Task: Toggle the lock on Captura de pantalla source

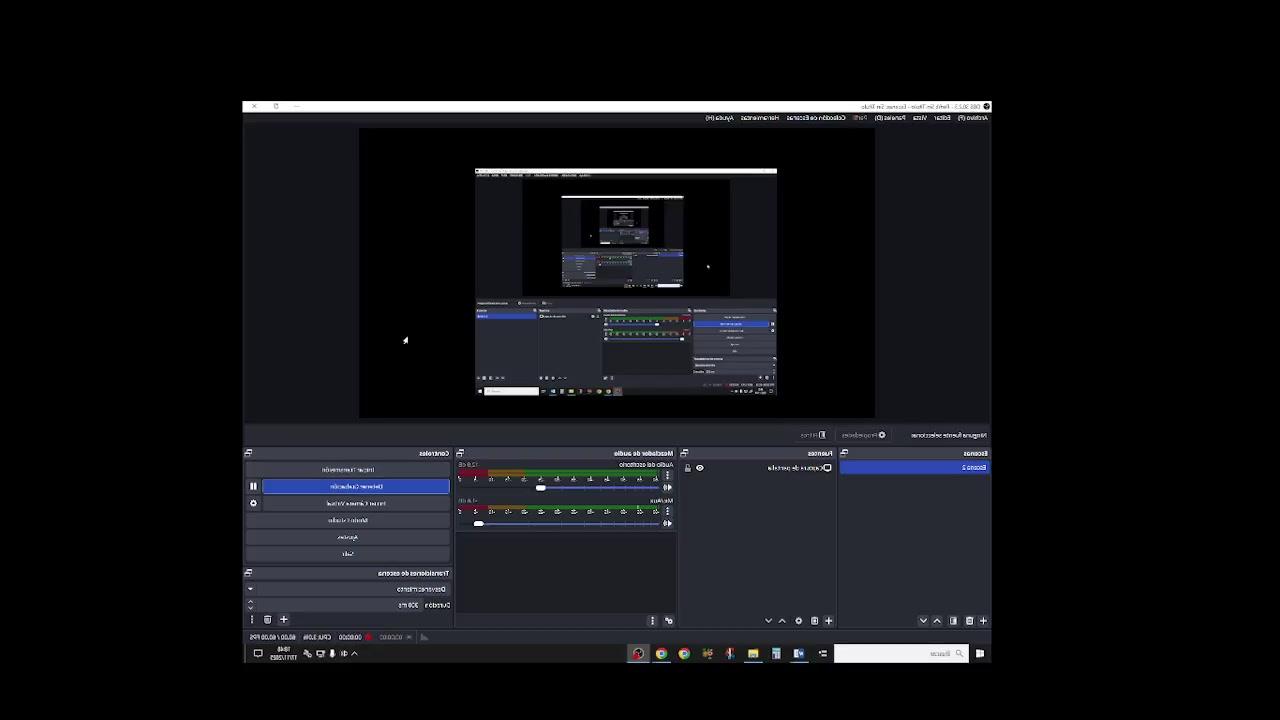Action: pyautogui.click(x=687, y=468)
